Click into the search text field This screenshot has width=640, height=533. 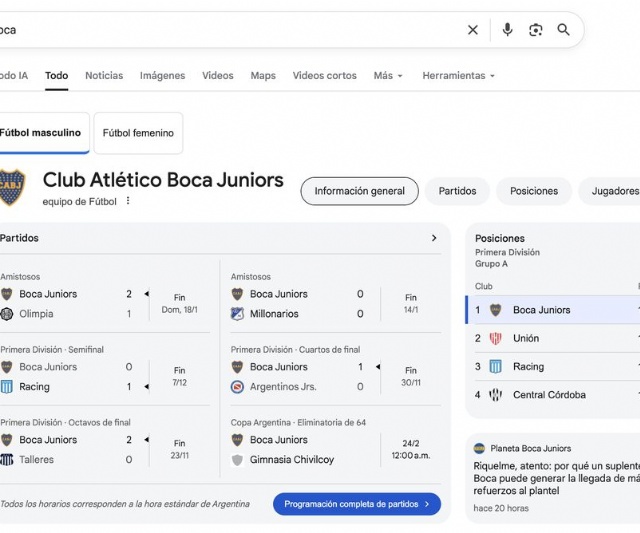click(230, 30)
